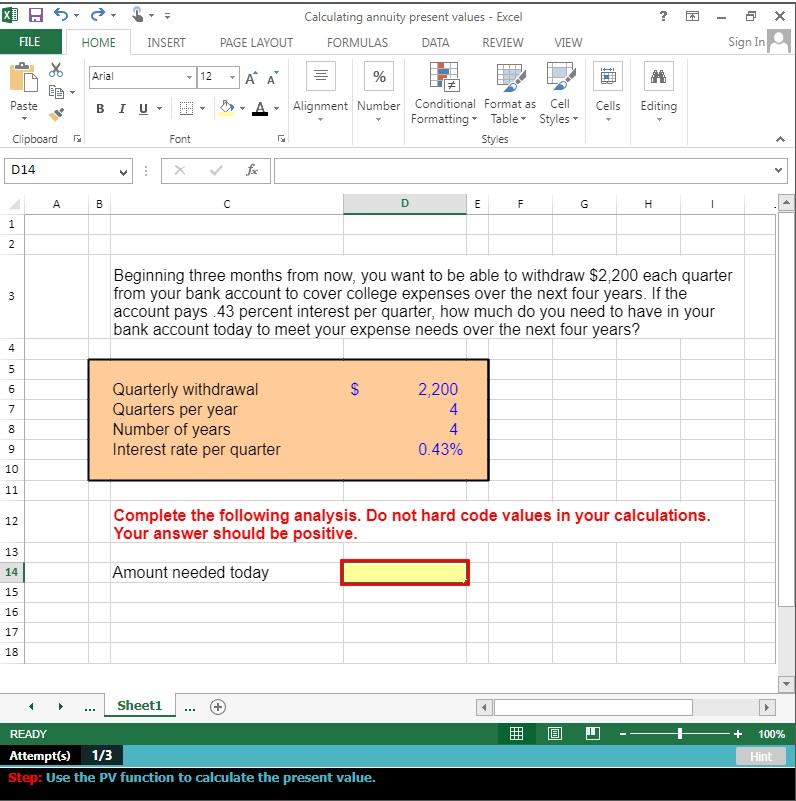Switch to the PAGE LAYOUT tab
Screen dimensions: 796x801
click(x=256, y=42)
